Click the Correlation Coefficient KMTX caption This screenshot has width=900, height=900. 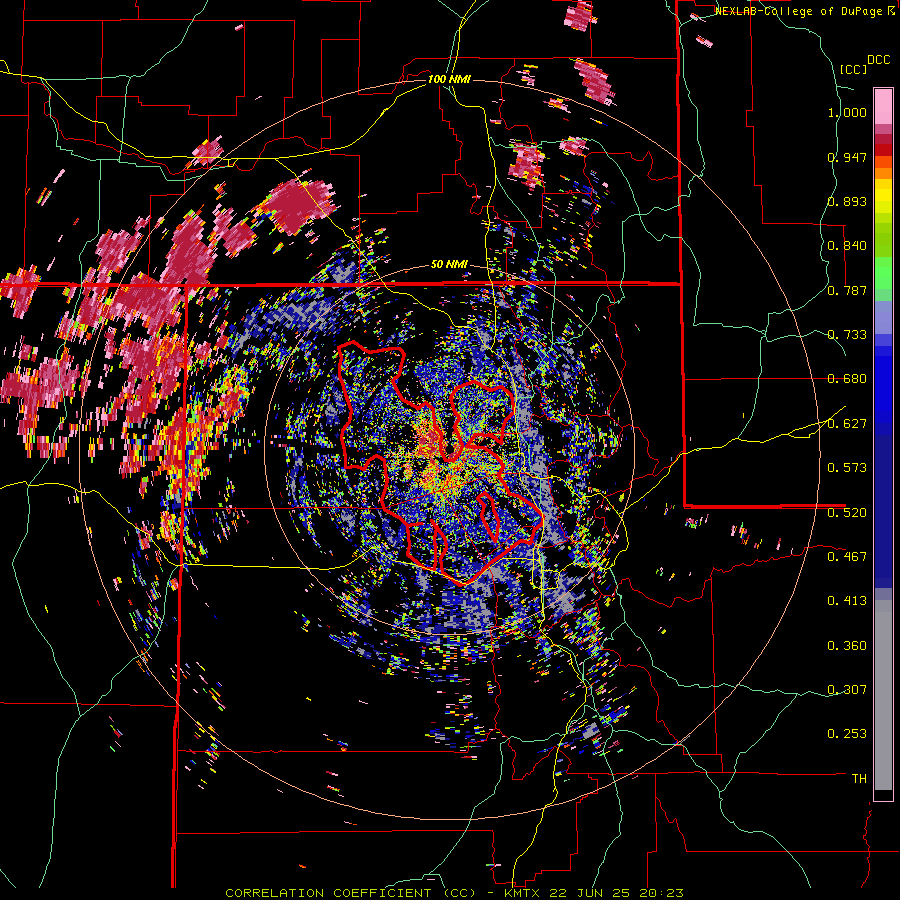pyautogui.click(x=454, y=893)
